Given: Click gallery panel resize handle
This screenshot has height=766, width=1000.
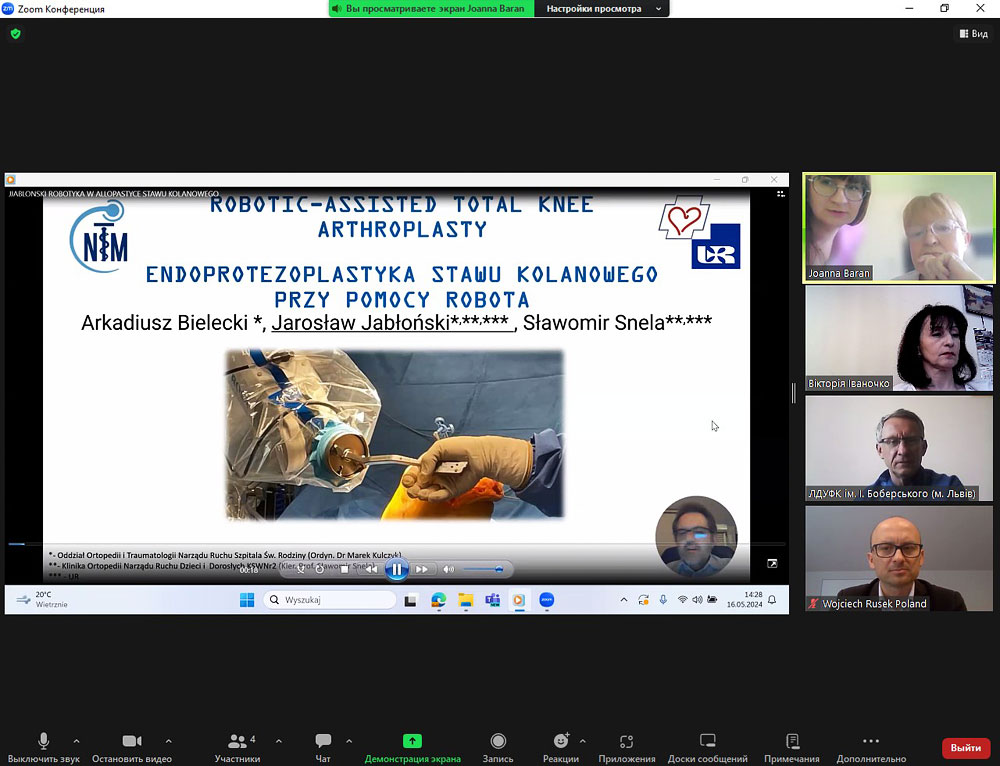Looking at the screenshot, I should click(x=793, y=393).
